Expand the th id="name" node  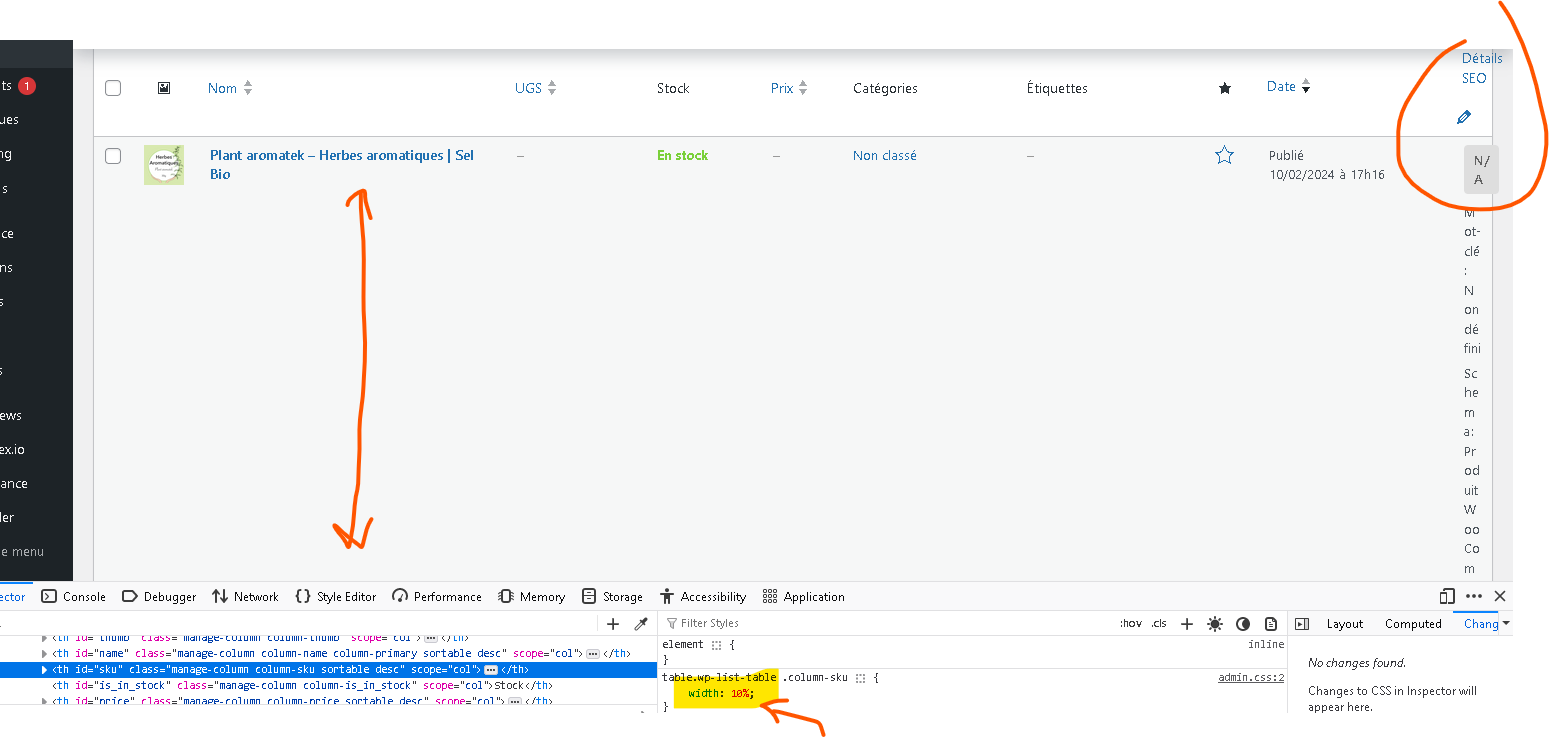coord(44,654)
